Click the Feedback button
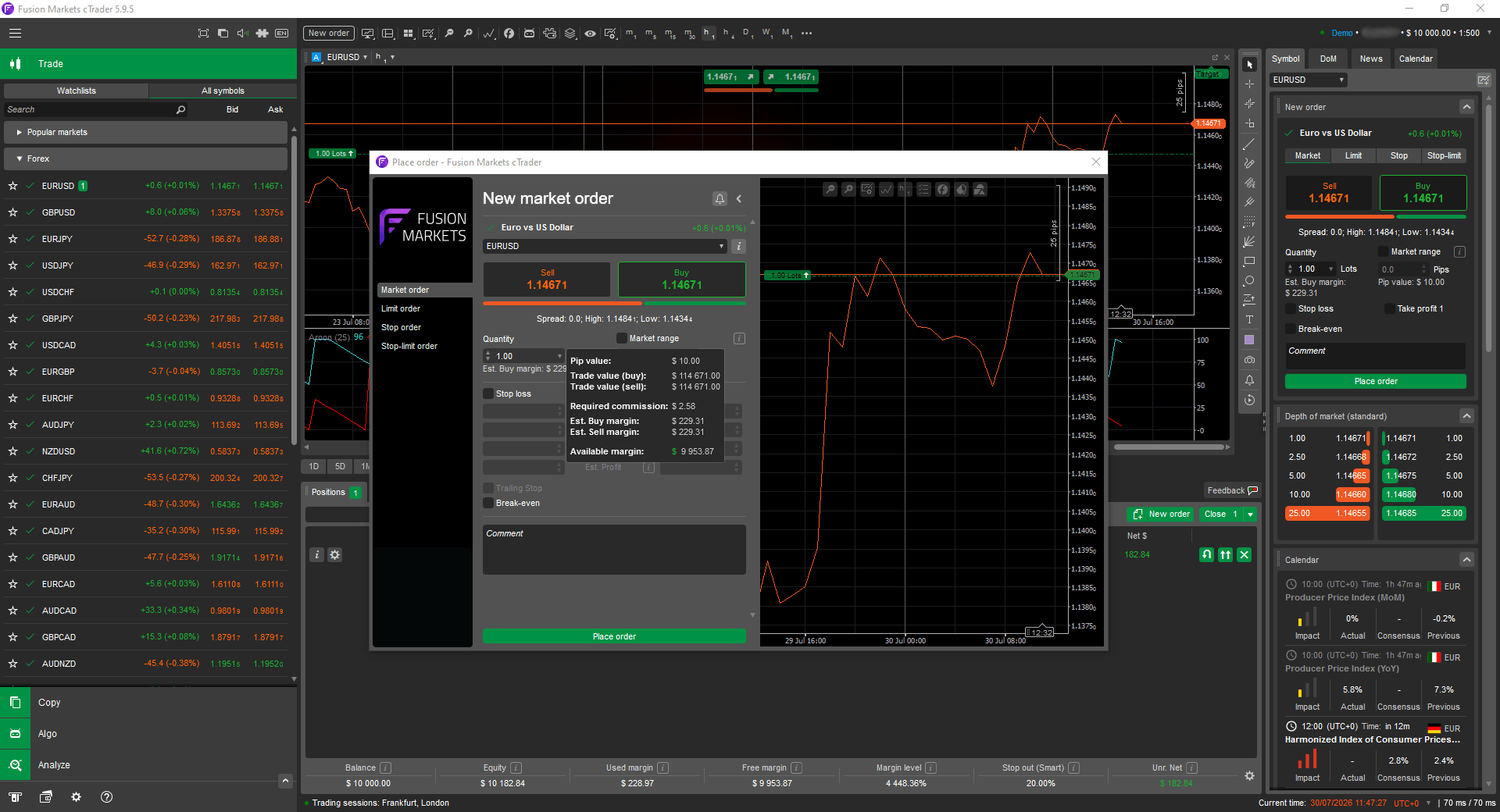 coord(1231,490)
